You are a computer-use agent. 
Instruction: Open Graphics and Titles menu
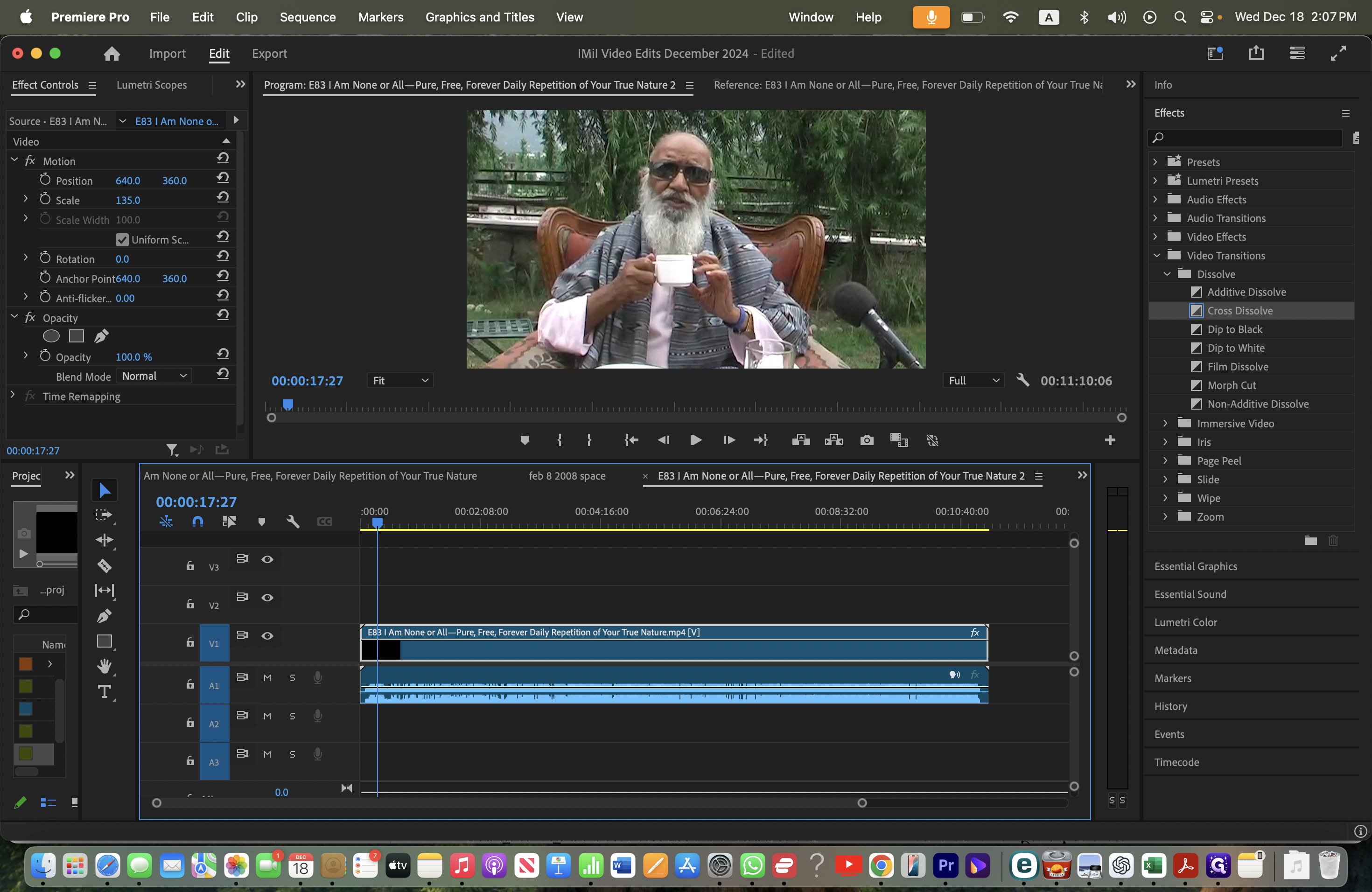coord(480,17)
